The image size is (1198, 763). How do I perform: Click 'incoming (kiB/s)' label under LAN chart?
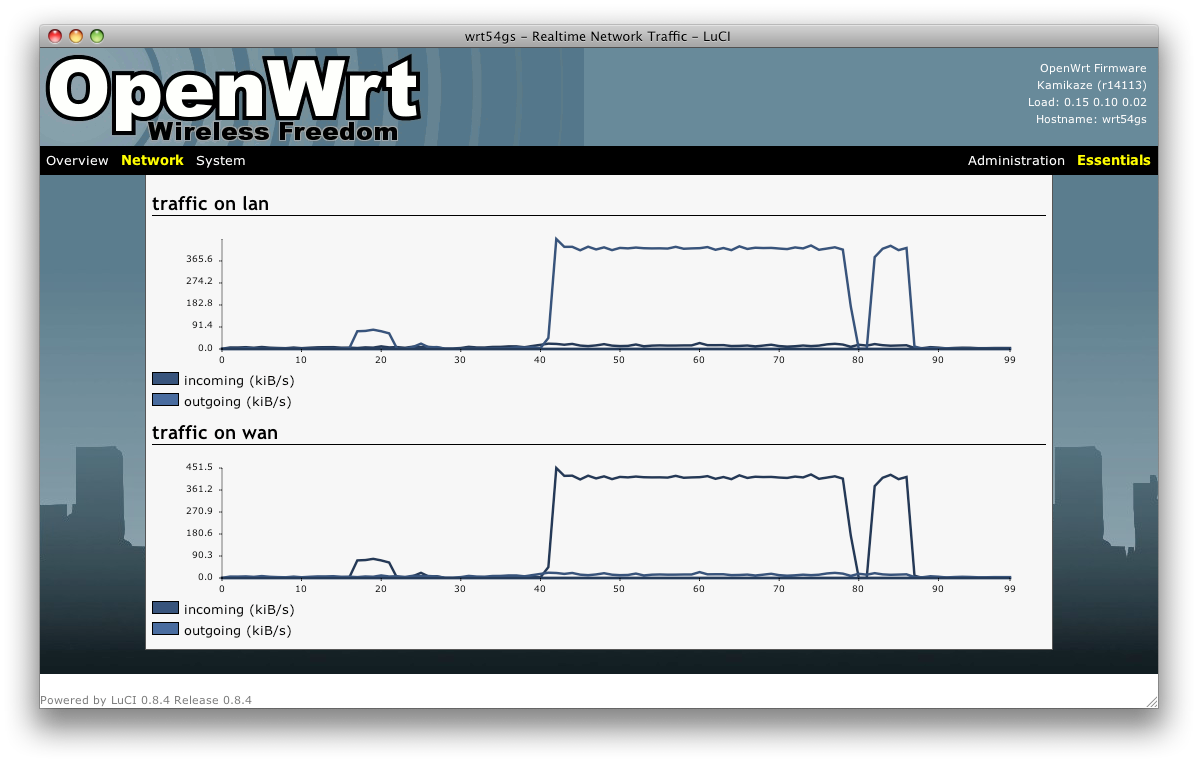(x=239, y=380)
